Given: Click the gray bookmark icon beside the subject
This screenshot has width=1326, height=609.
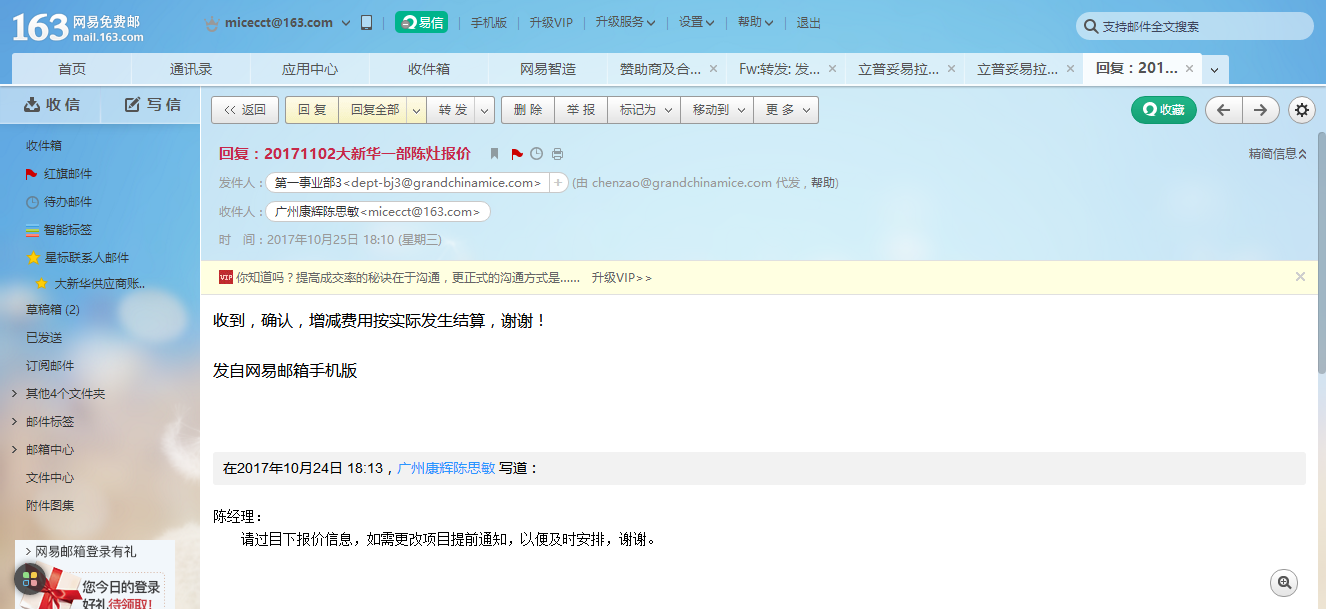Looking at the screenshot, I should tap(494, 154).
